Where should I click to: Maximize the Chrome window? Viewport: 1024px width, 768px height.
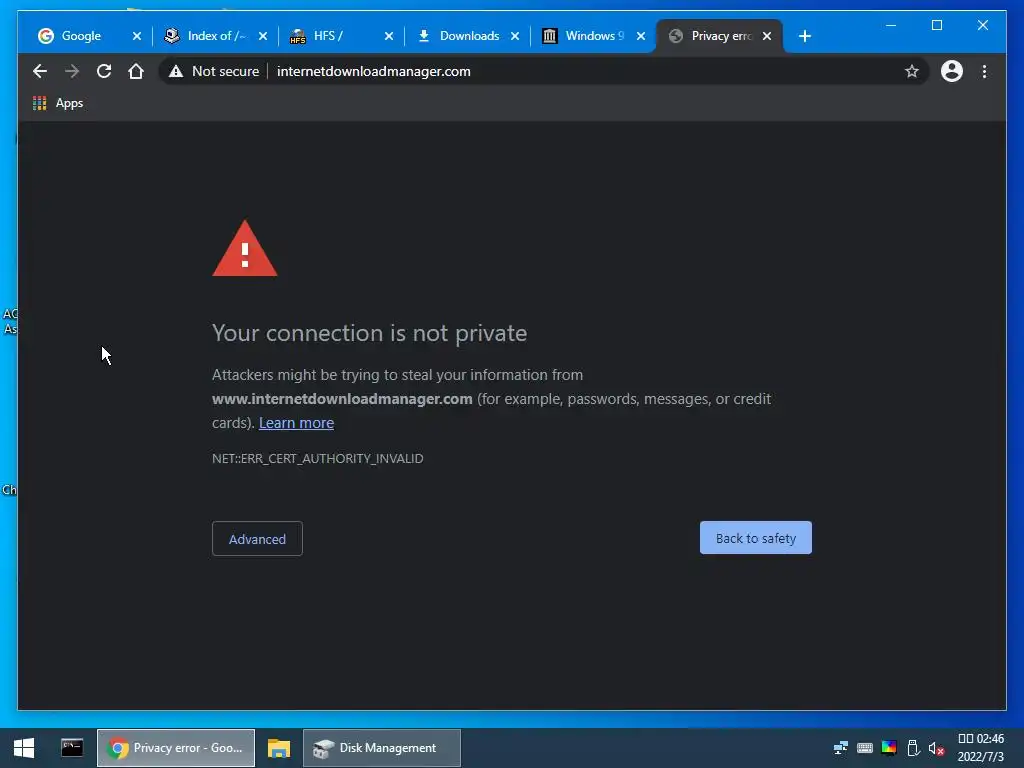pyautogui.click(x=936, y=25)
